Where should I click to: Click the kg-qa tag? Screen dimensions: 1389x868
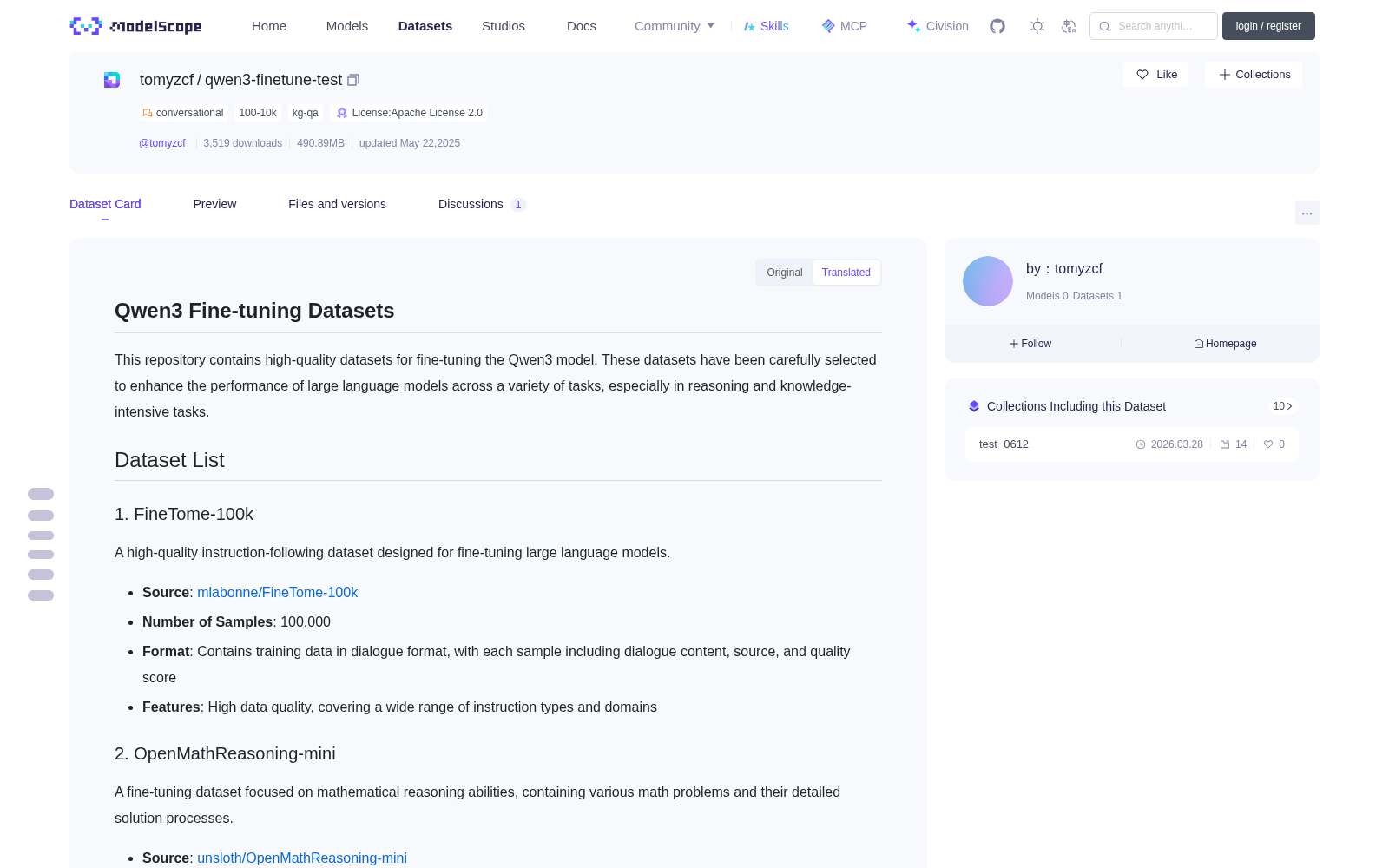(306, 113)
